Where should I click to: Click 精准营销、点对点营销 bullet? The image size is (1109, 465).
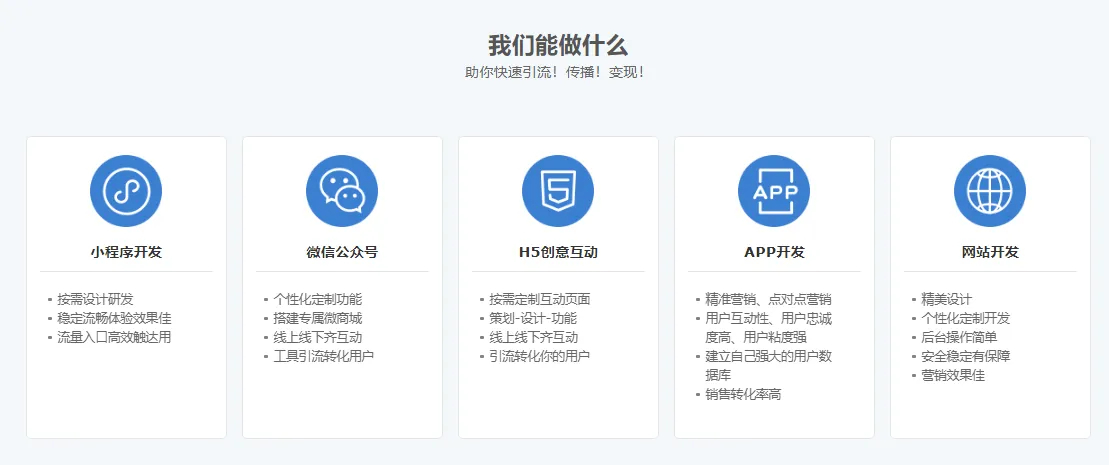(x=768, y=299)
